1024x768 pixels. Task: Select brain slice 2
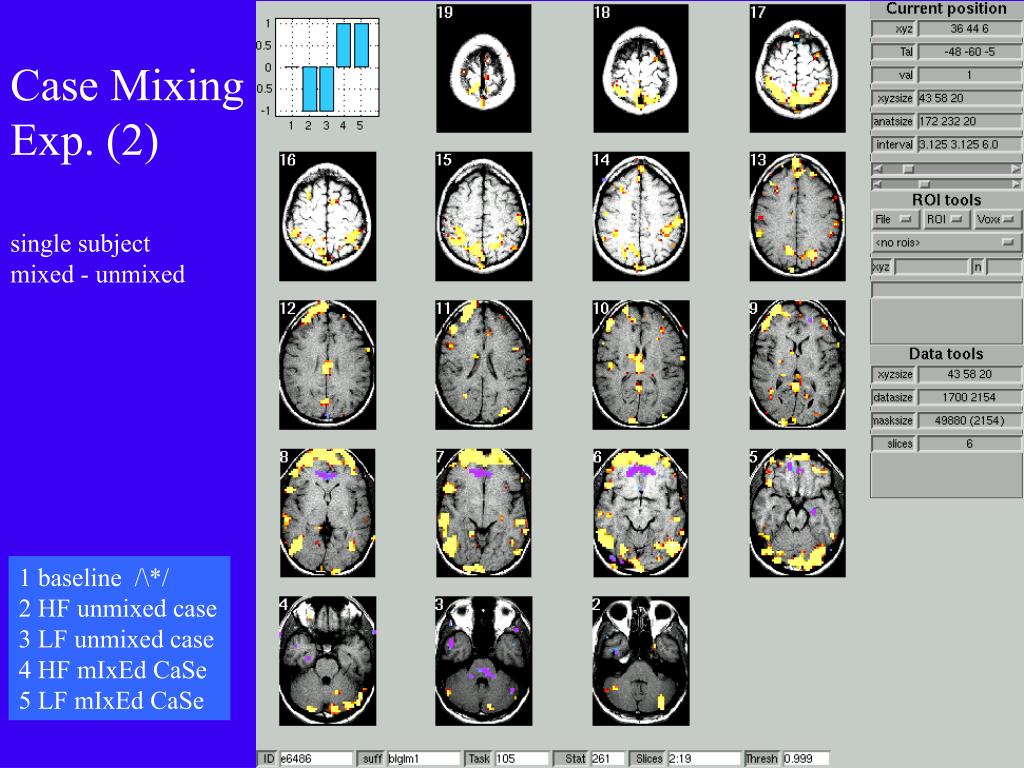pyautogui.click(x=641, y=661)
